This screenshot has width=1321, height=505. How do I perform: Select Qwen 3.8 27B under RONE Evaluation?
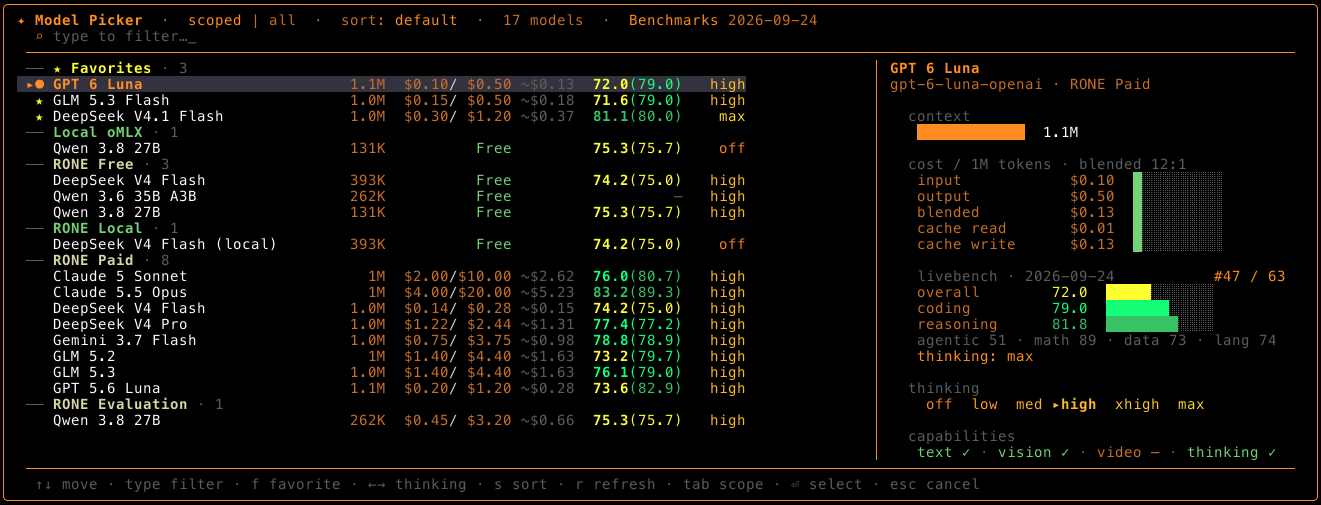[x=382, y=420]
